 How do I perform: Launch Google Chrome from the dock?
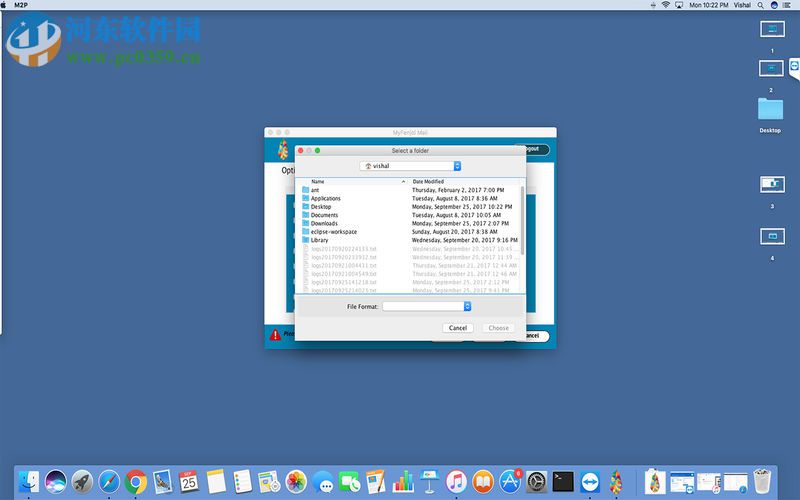(136, 482)
